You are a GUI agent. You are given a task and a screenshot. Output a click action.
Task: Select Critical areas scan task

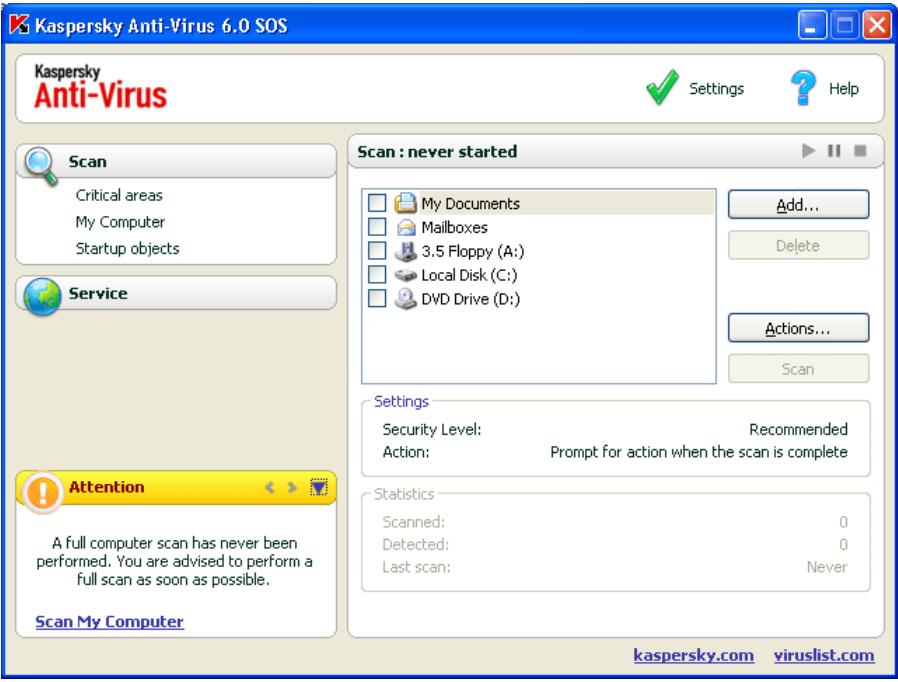click(x=119, y=195)
